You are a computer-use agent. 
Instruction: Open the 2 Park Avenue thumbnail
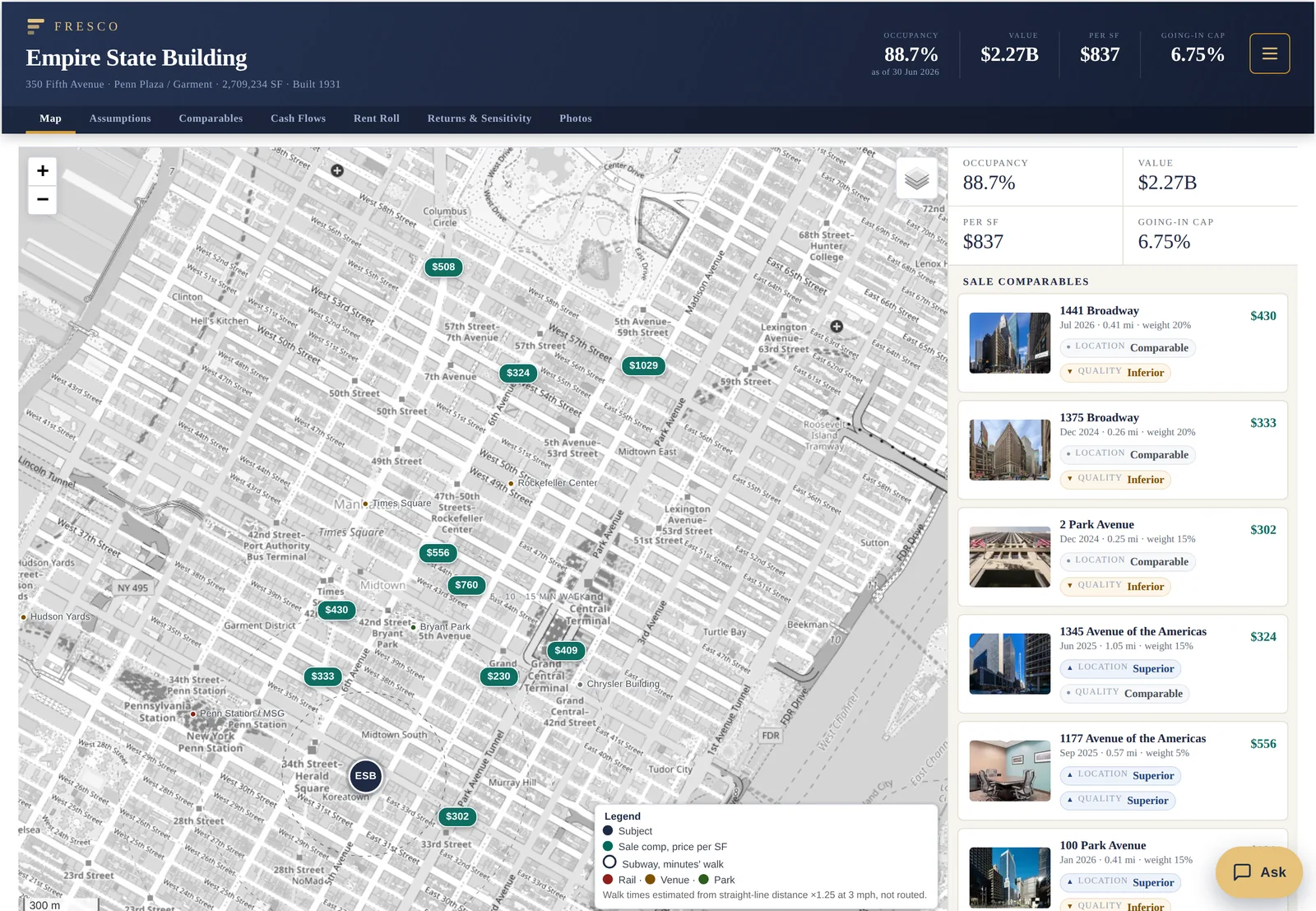[x=1010, y=557]
